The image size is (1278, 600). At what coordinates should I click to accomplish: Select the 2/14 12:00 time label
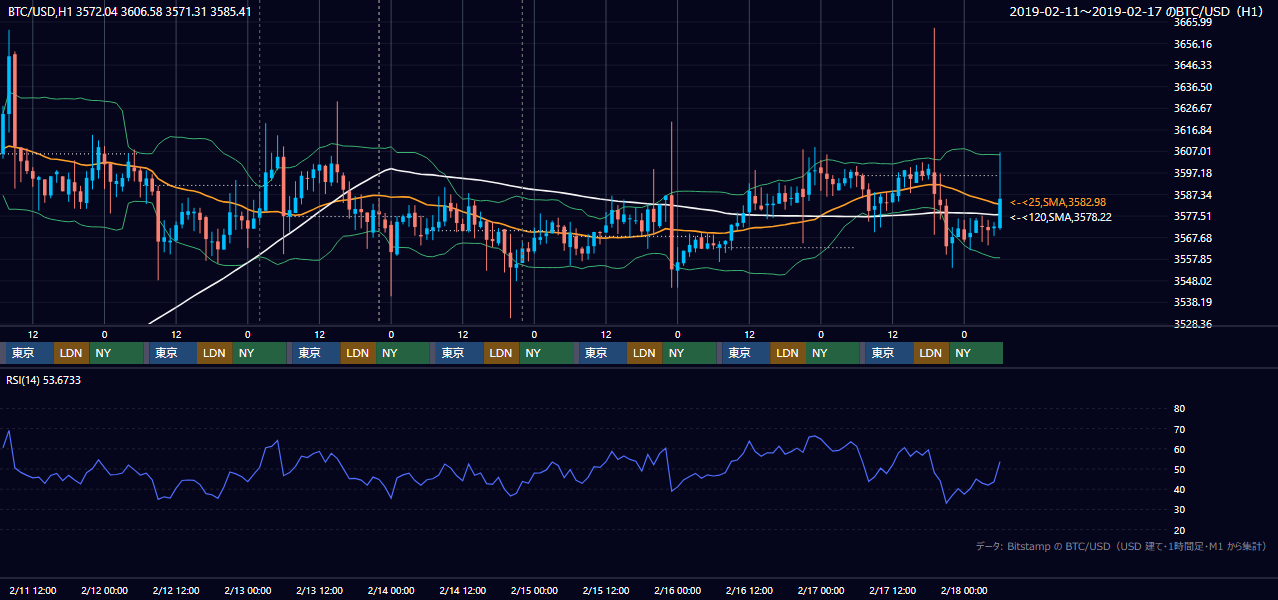coord(463,590)
